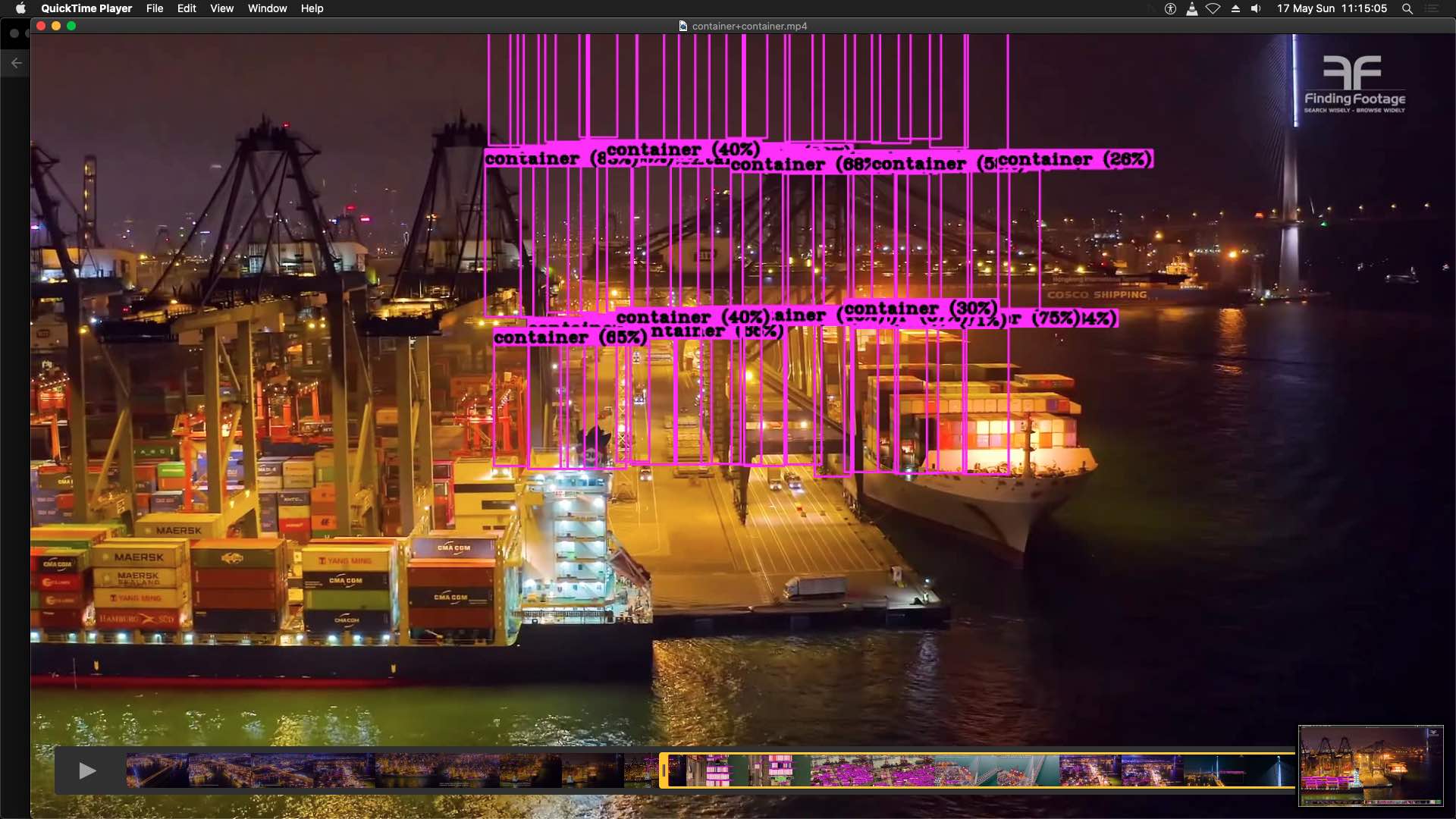Open the Edit menu

click(x=187, y=8)
